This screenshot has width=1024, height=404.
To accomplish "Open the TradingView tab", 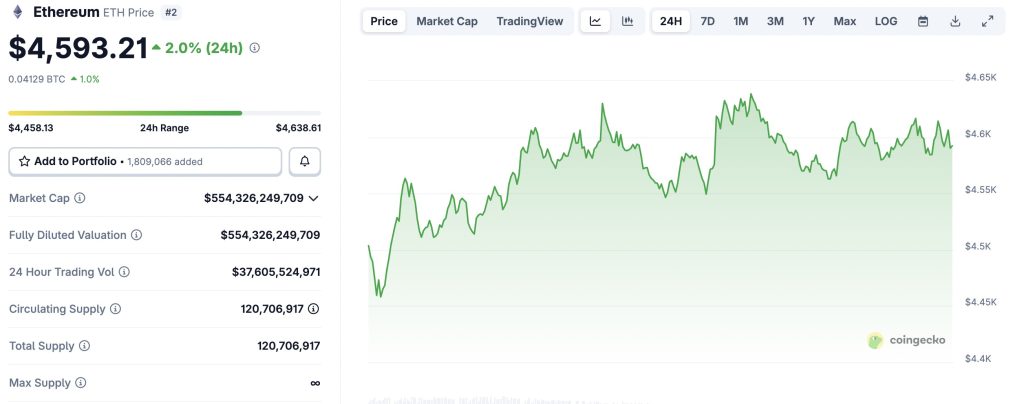I will [x=530, y=21].
